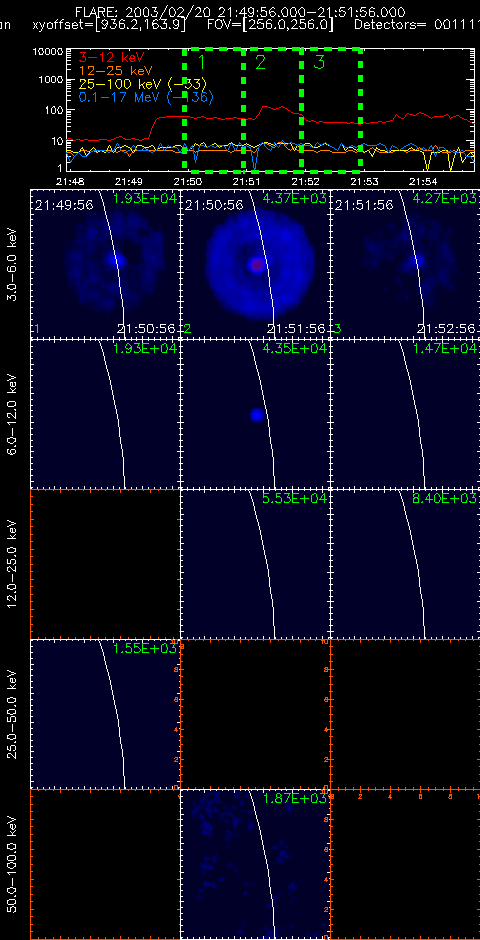Click the 6.0-12.0 keV panel with 1.47E+04
480x940 pixels.
tap(405, 414)
